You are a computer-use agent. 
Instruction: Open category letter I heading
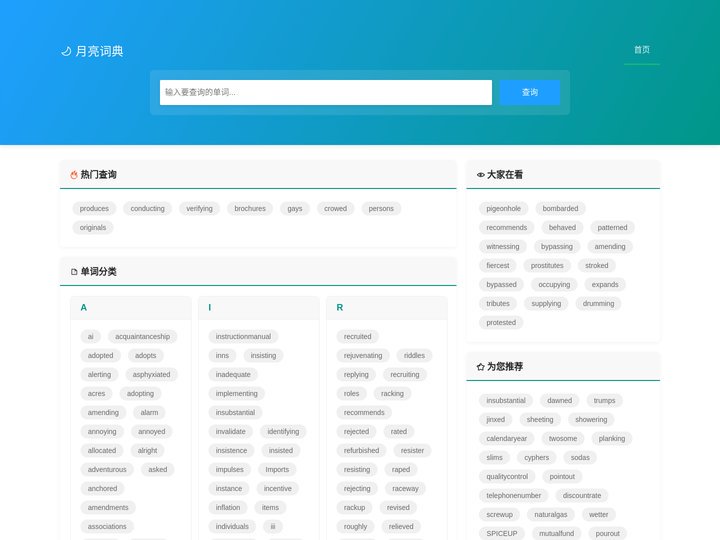[x=209, y=308]
